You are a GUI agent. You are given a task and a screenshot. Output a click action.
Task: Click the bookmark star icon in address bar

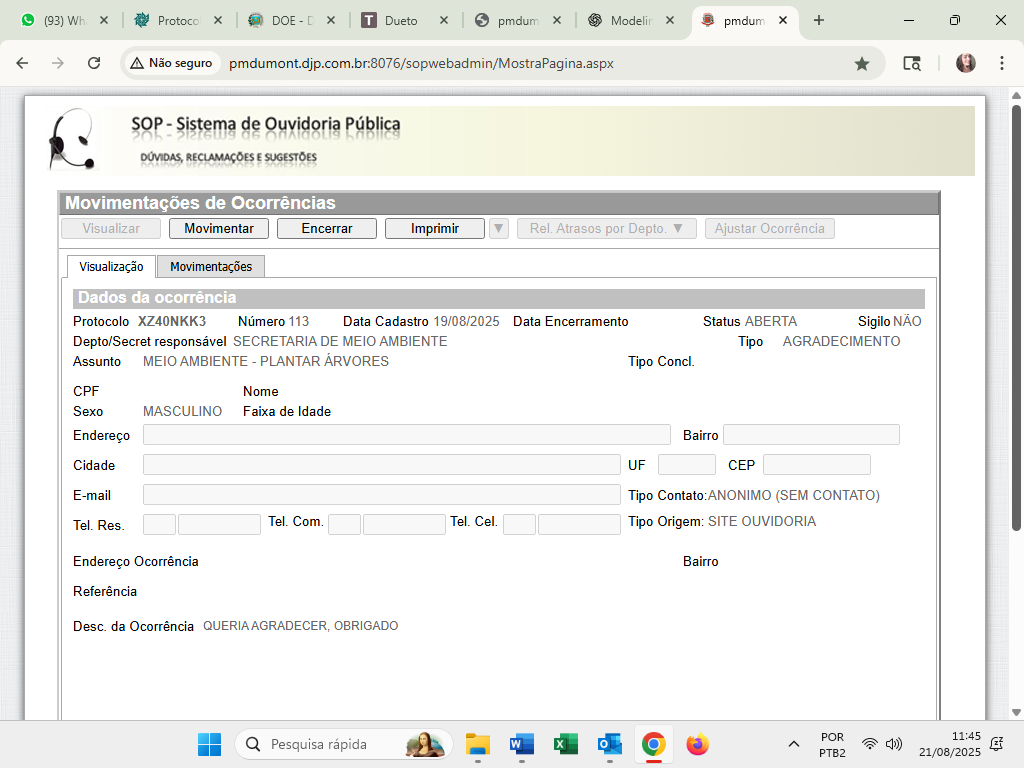(x=861, y=63)
